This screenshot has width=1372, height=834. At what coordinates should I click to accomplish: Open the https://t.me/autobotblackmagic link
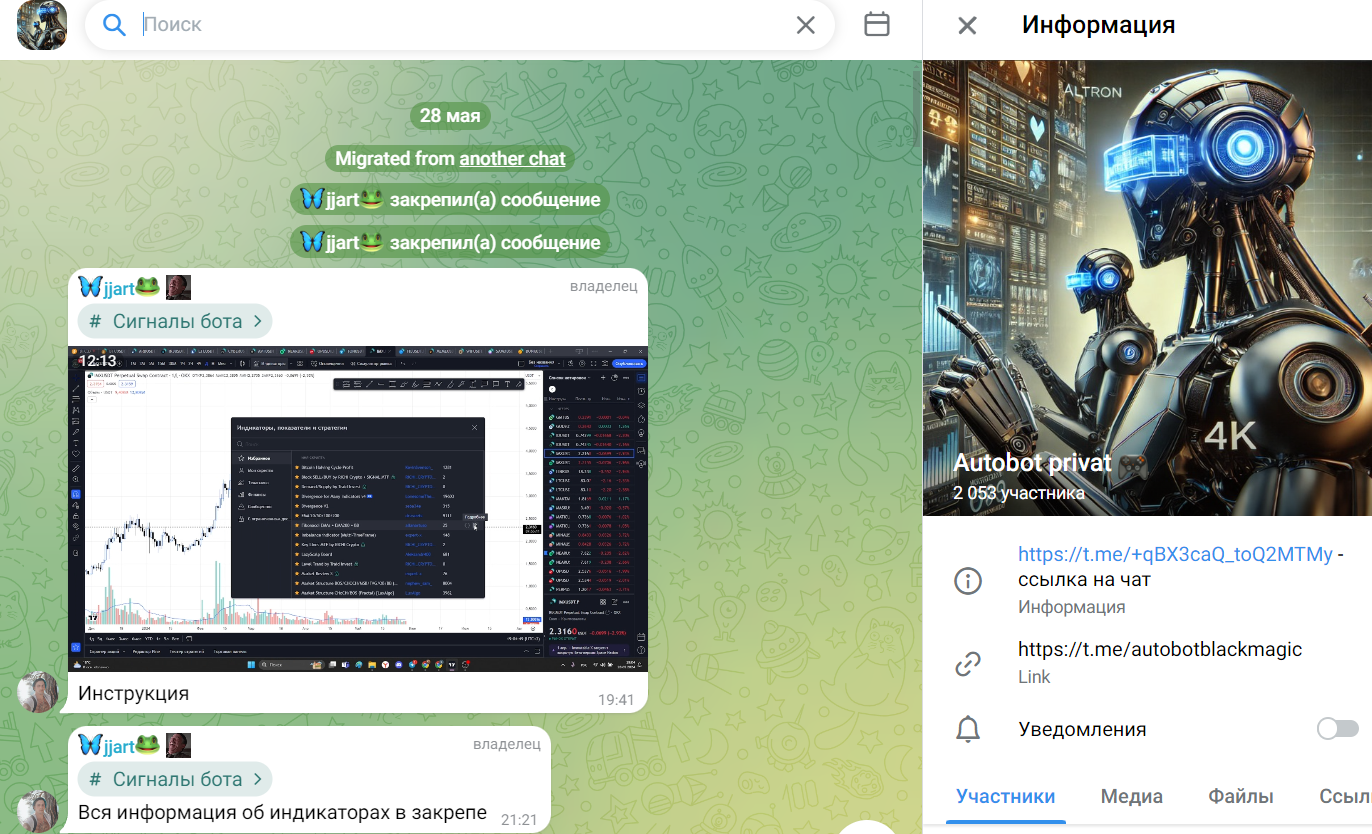coord(1160,649)
